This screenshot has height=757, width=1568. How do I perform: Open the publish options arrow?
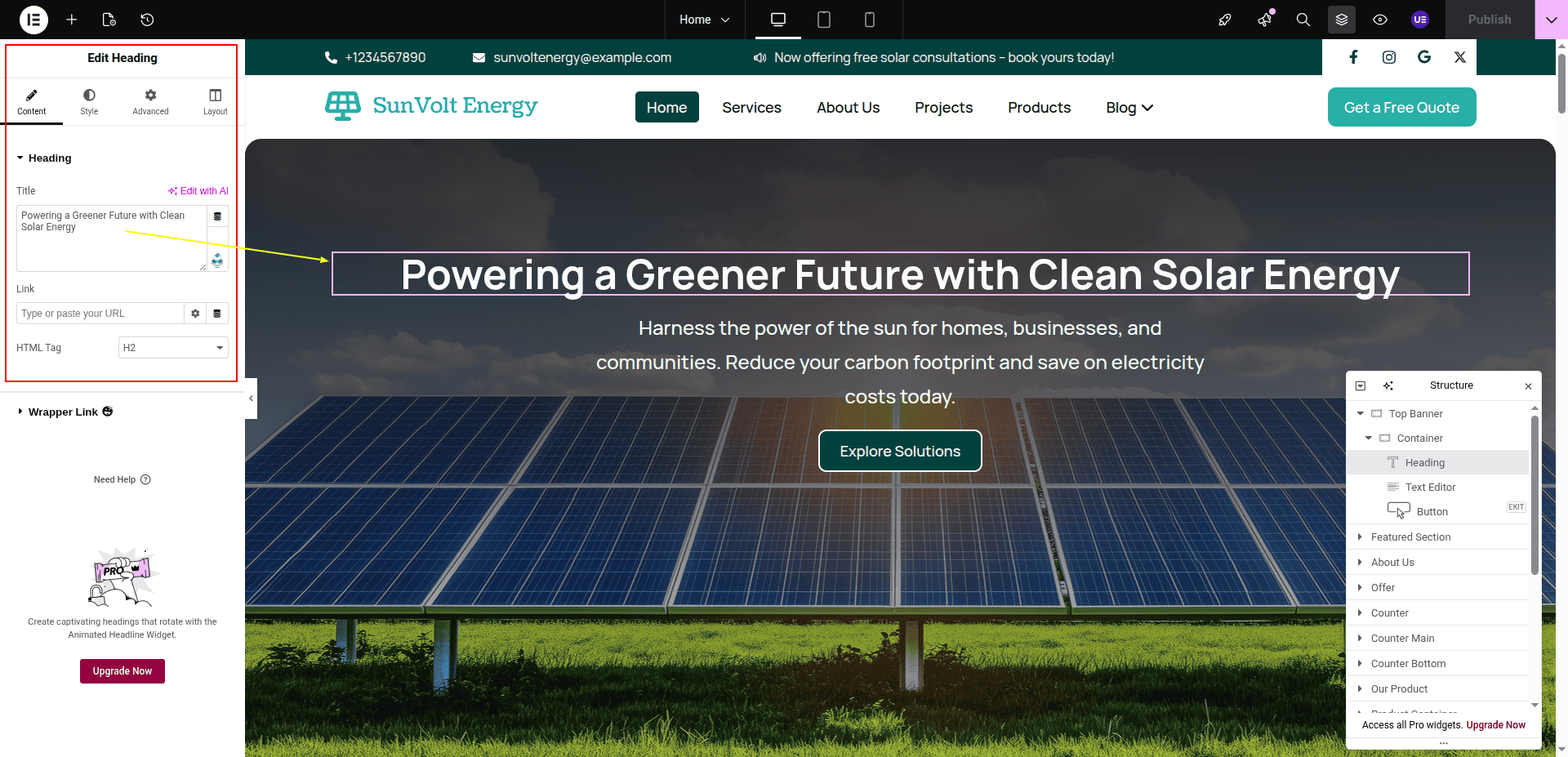click(1551, 20)
